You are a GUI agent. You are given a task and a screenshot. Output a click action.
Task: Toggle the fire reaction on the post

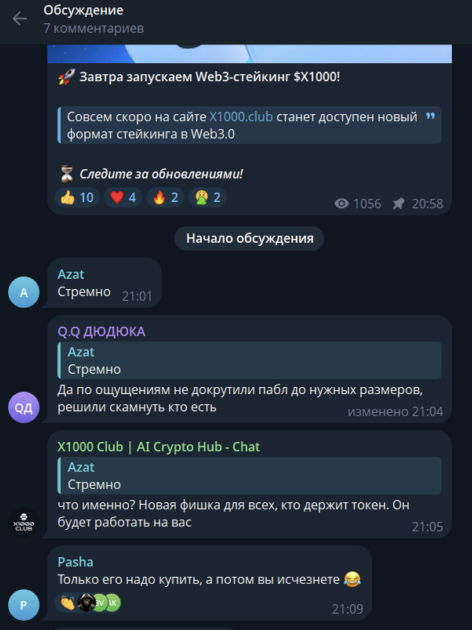click(x=165, y=197)
